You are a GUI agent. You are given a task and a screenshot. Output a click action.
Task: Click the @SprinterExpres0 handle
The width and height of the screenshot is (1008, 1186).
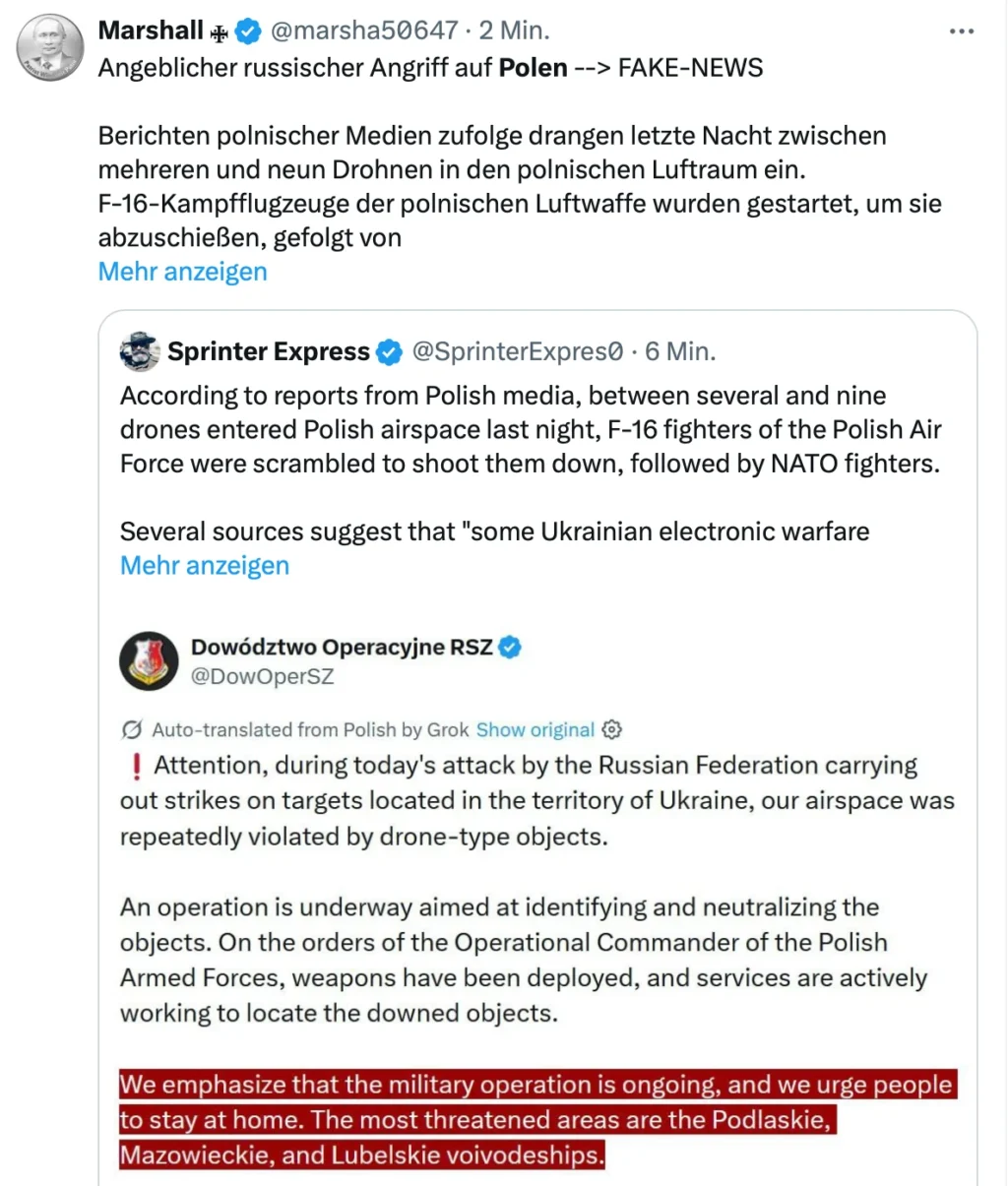click(519, 351)
